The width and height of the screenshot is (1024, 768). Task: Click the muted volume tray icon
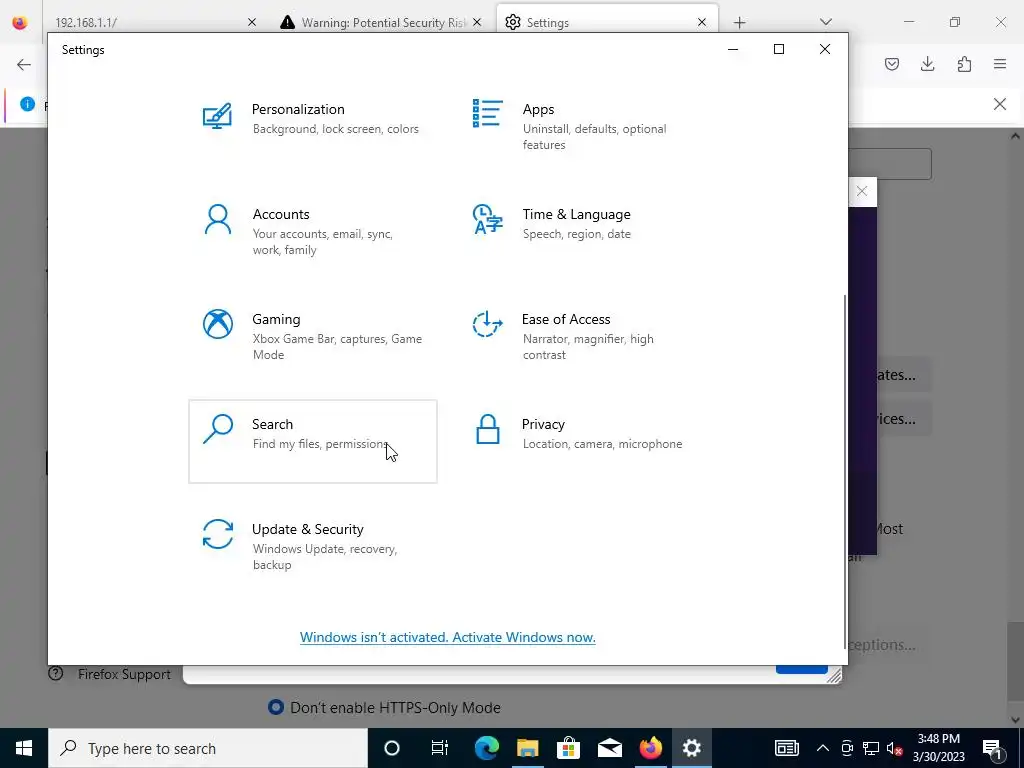pyautogui.click(x=895, y=748)
